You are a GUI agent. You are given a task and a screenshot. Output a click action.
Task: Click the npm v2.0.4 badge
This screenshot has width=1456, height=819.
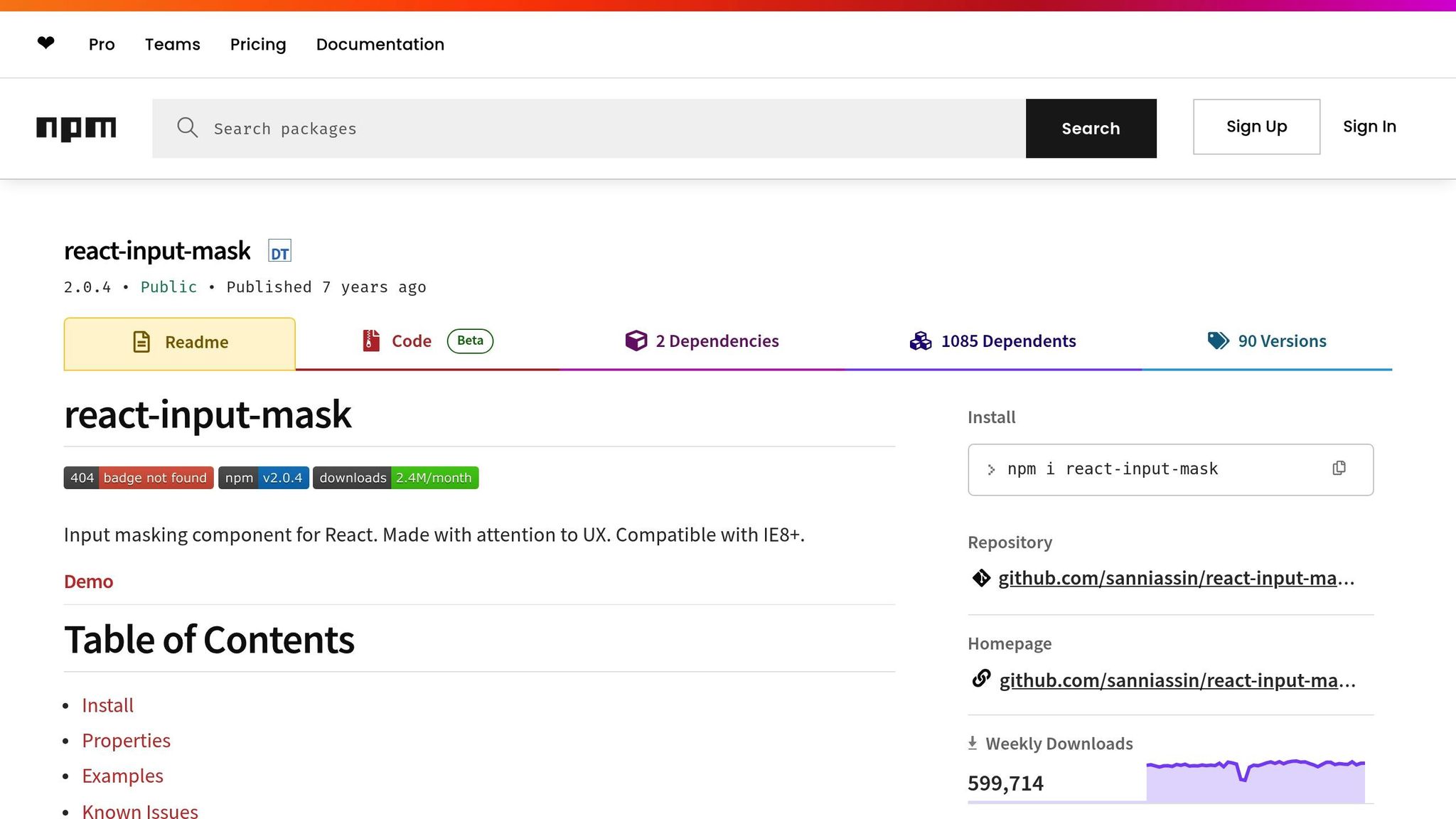264,478
